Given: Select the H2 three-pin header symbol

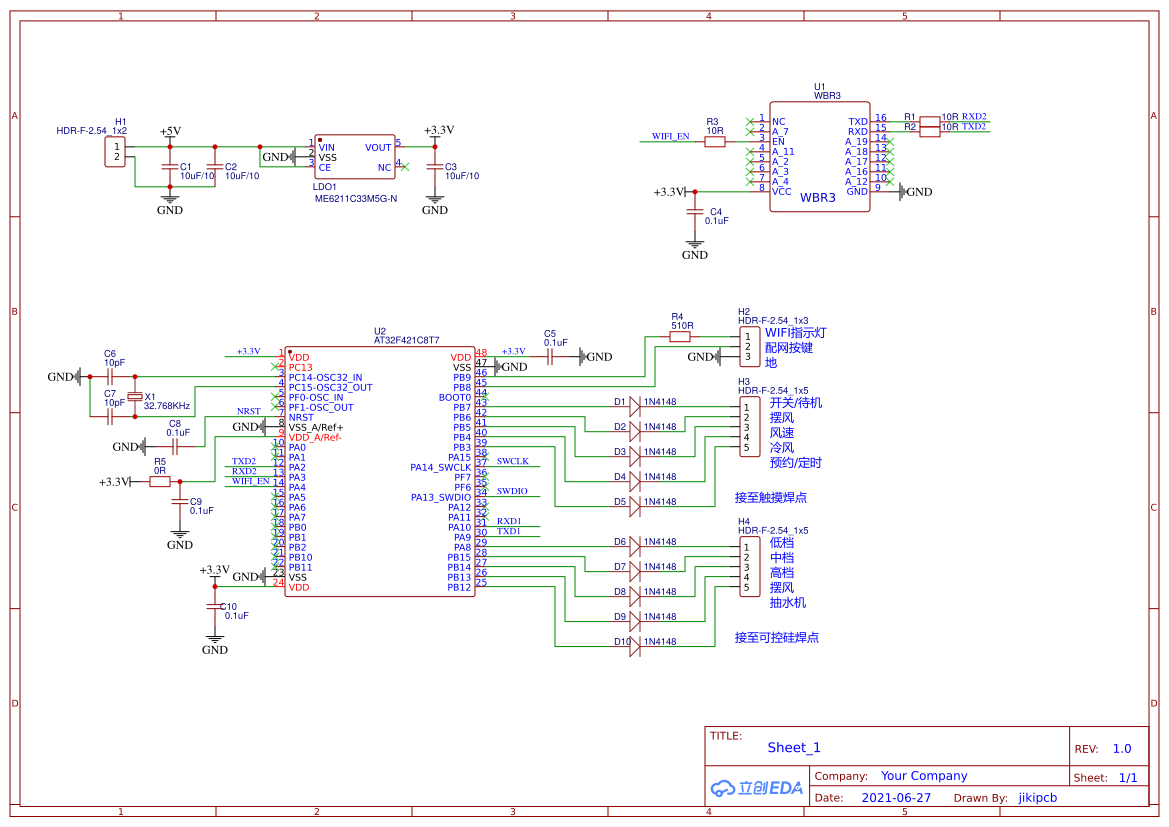Looking at the screenshot, I should (x=748, y=347).
